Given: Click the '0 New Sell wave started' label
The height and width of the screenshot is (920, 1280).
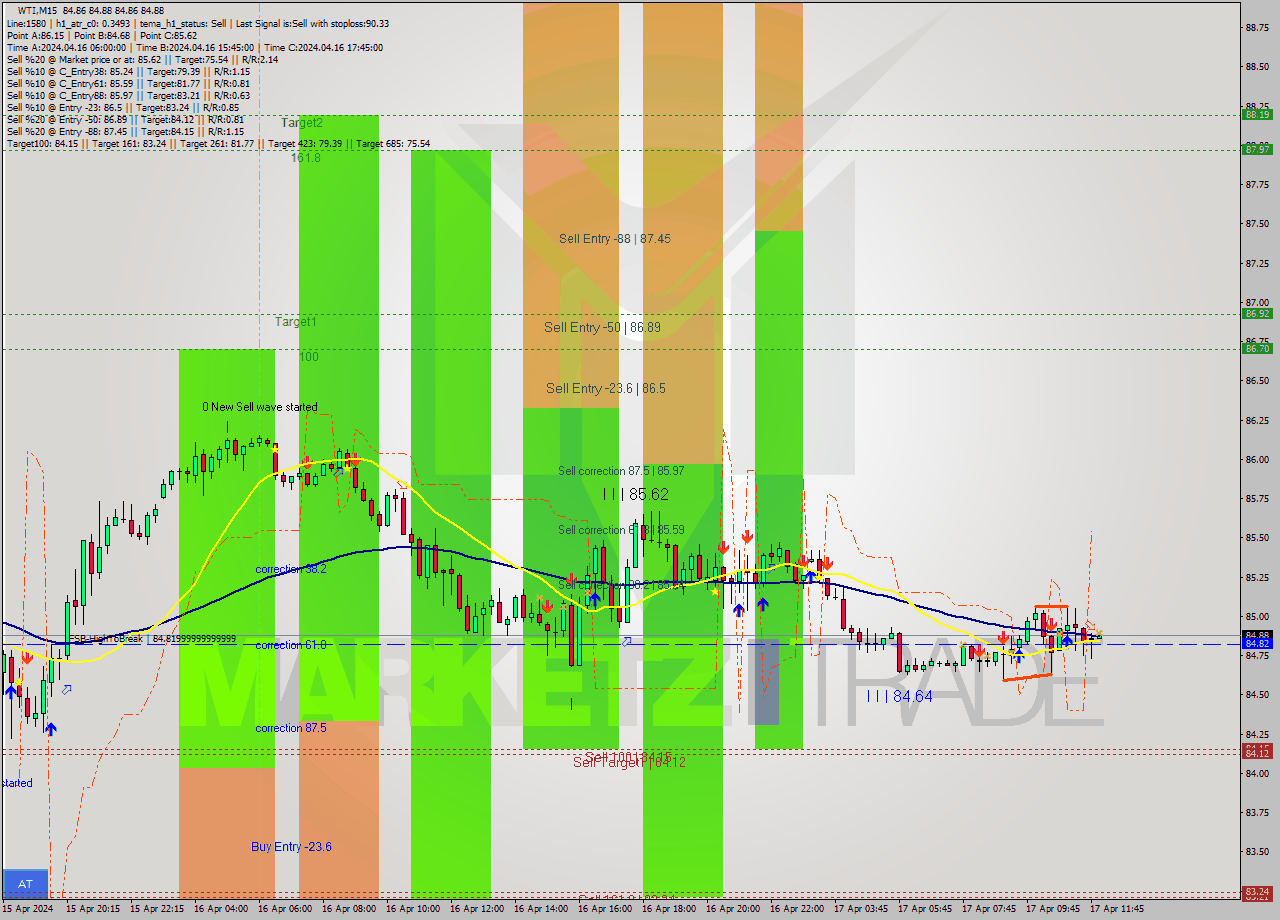Looking at the screenshot, I should click(260, 407).
